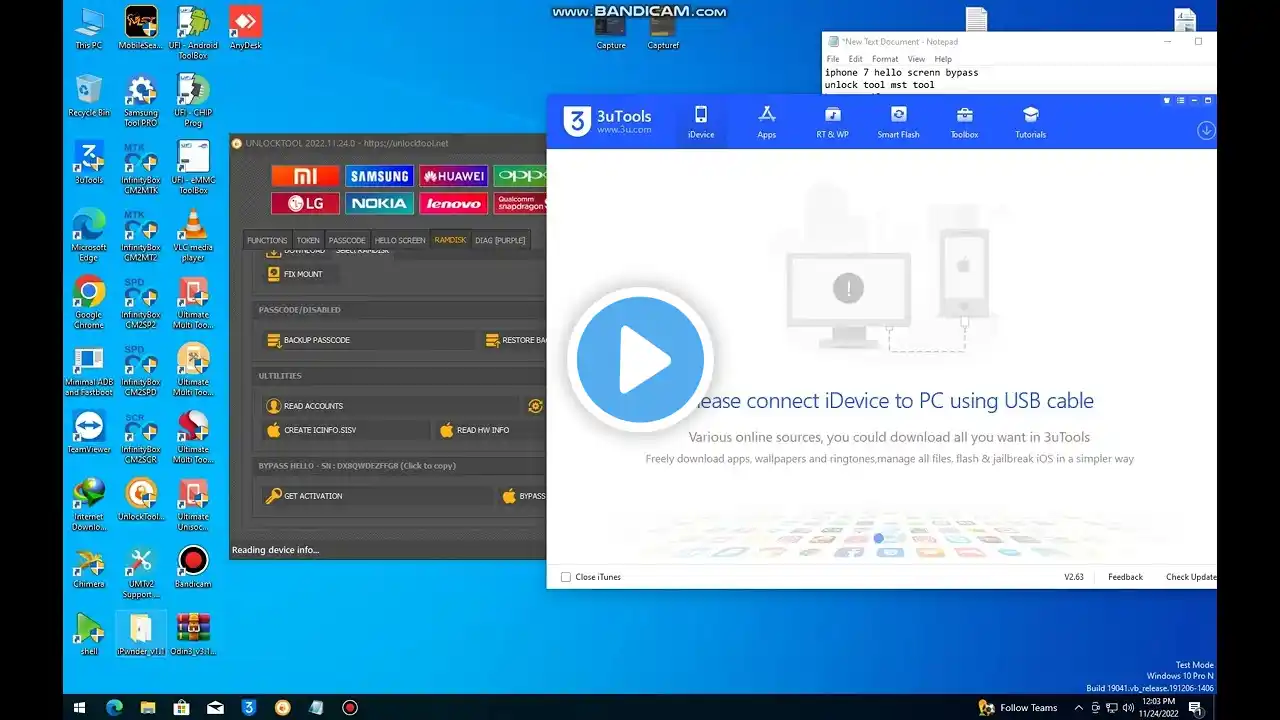Open File Explorer from the taskbar
The height and width of the screenshot is (720, 1280).
147,707
